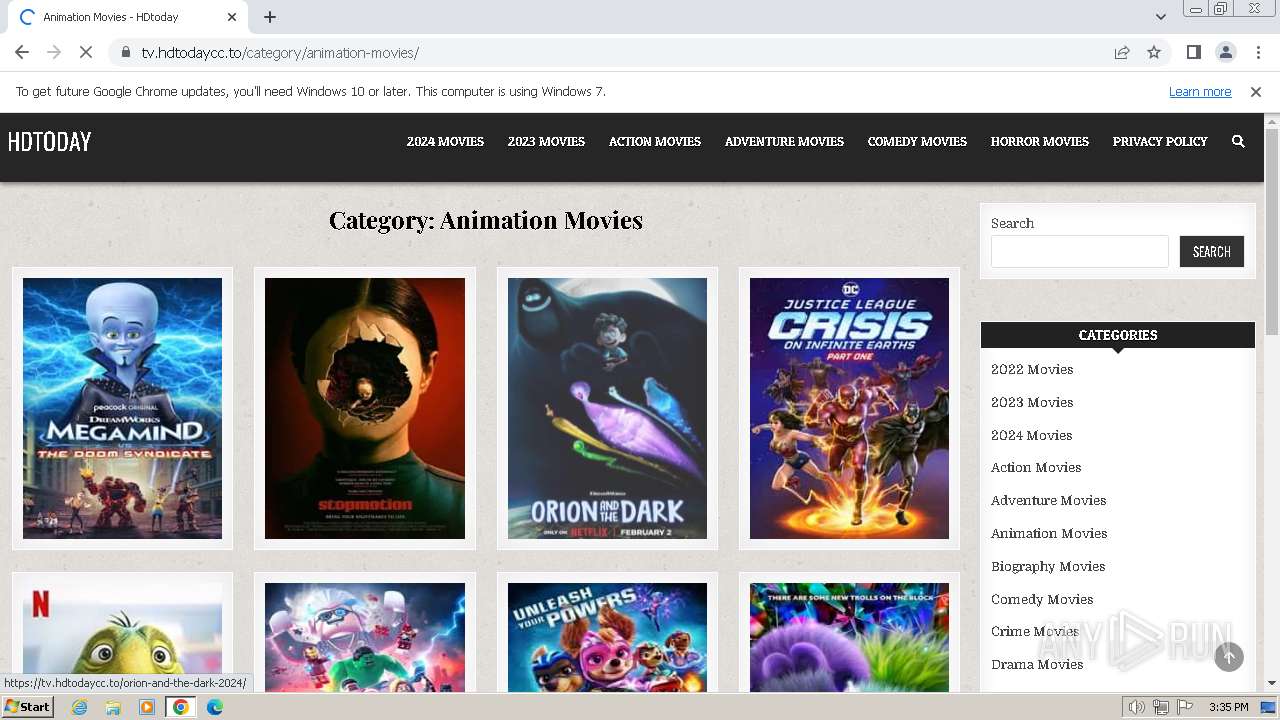The image size is (1280, 720).
Task: Open the HORROR MOVIES menu item
Action: (1040, 141)
